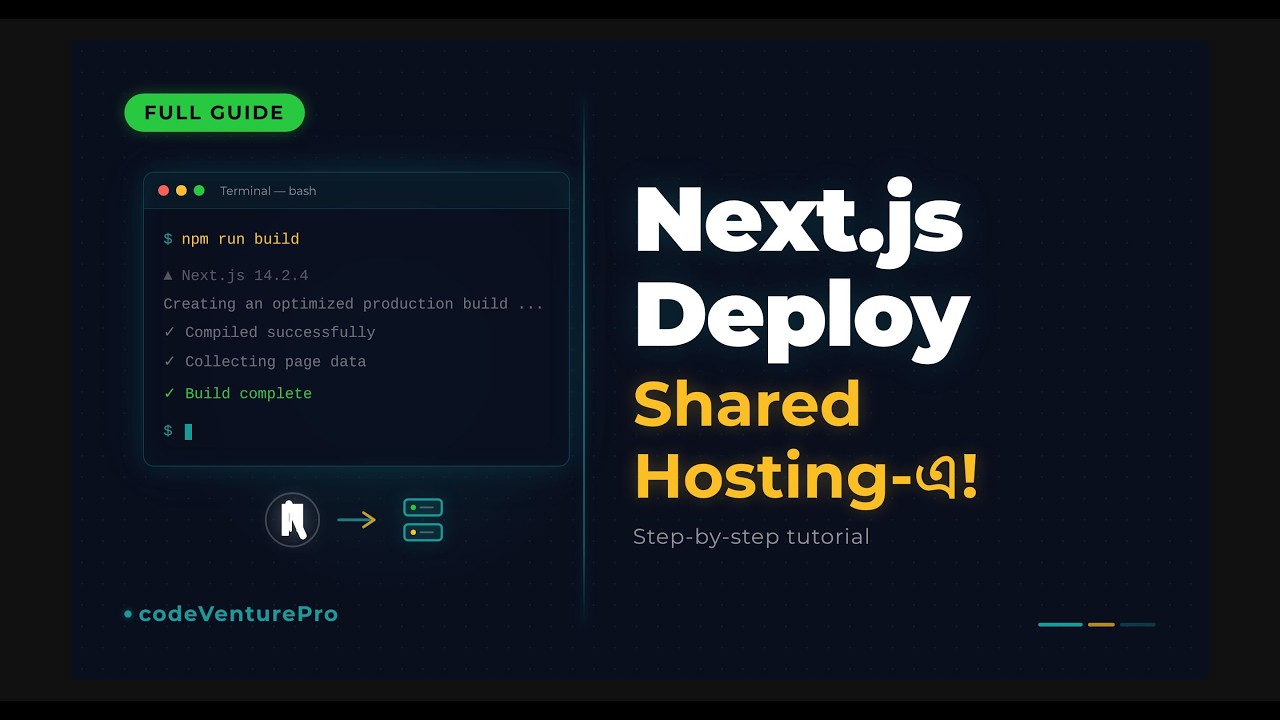Click the 'Next.js 14.2.4' version line

tap(235, 275)
